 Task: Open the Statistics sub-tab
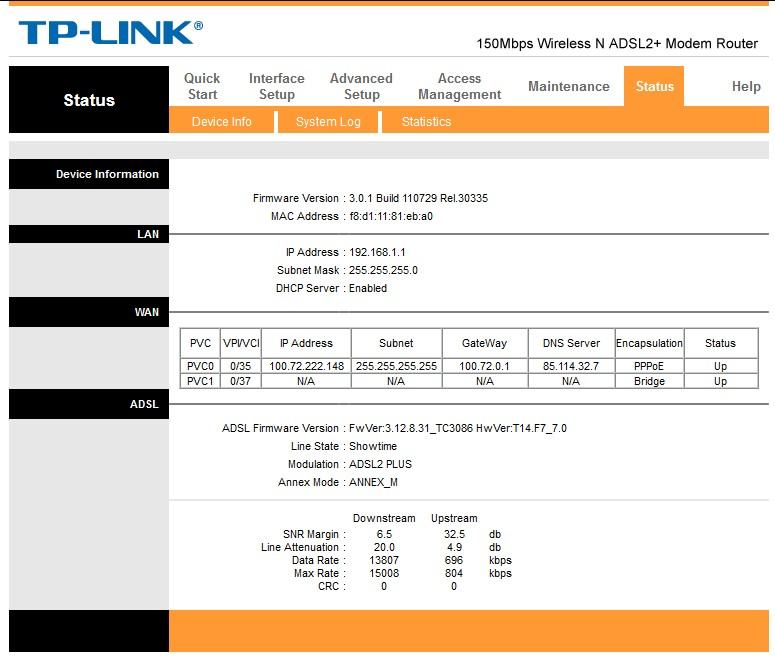(x=427, y=122)
